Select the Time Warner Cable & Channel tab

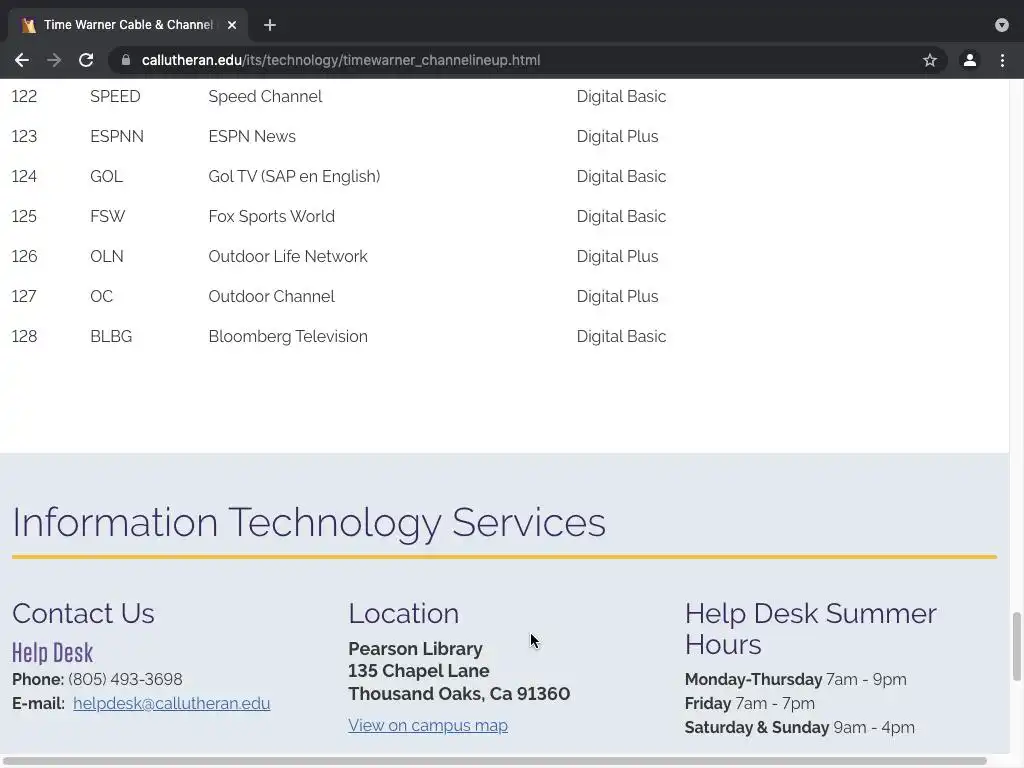click(125, 25)
